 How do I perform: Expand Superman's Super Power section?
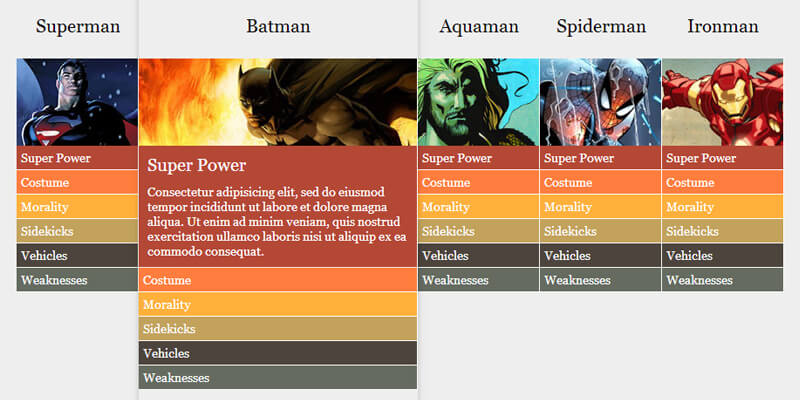click(x=77, y=158)
